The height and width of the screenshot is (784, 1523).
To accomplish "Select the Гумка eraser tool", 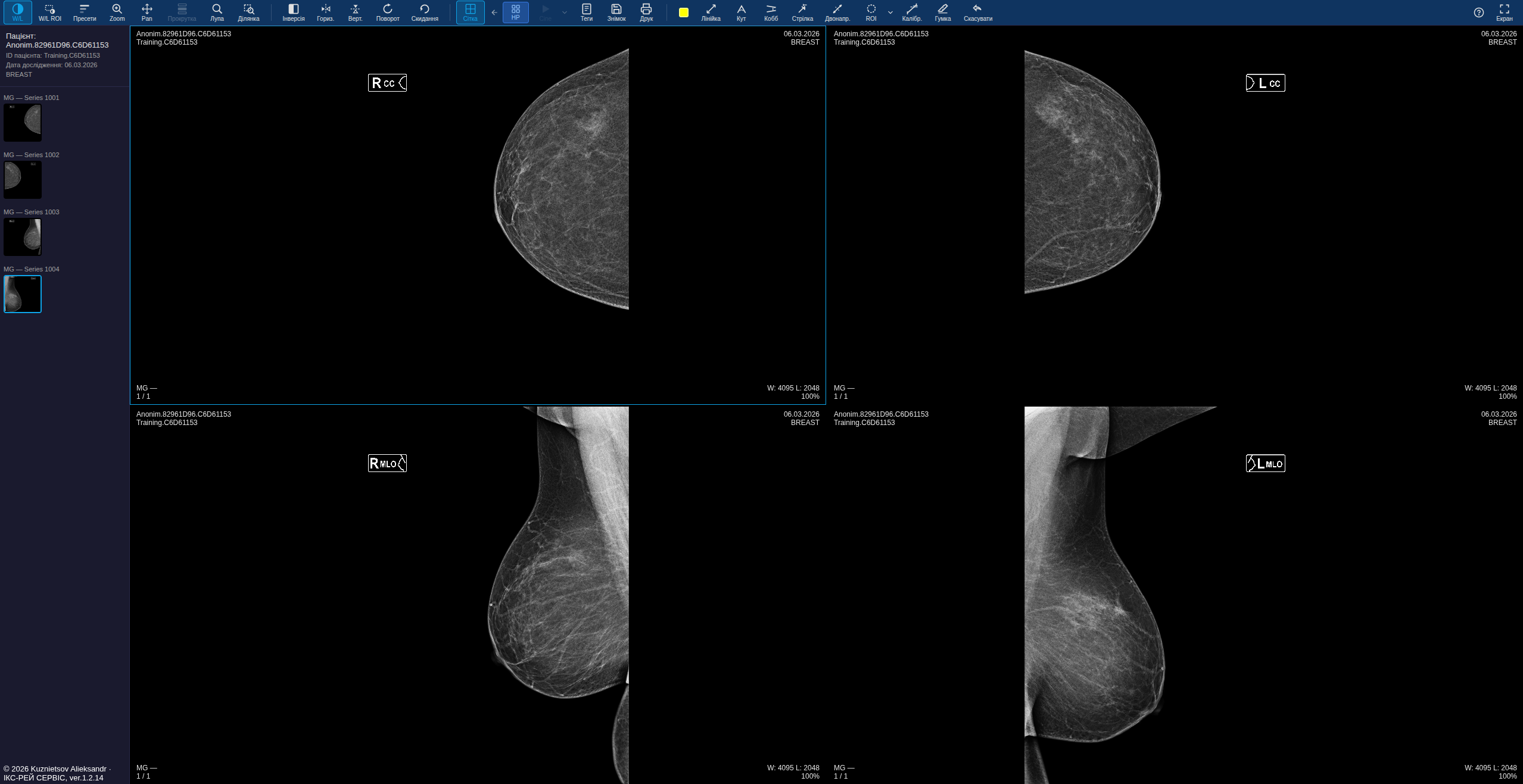I will (943, 13).
